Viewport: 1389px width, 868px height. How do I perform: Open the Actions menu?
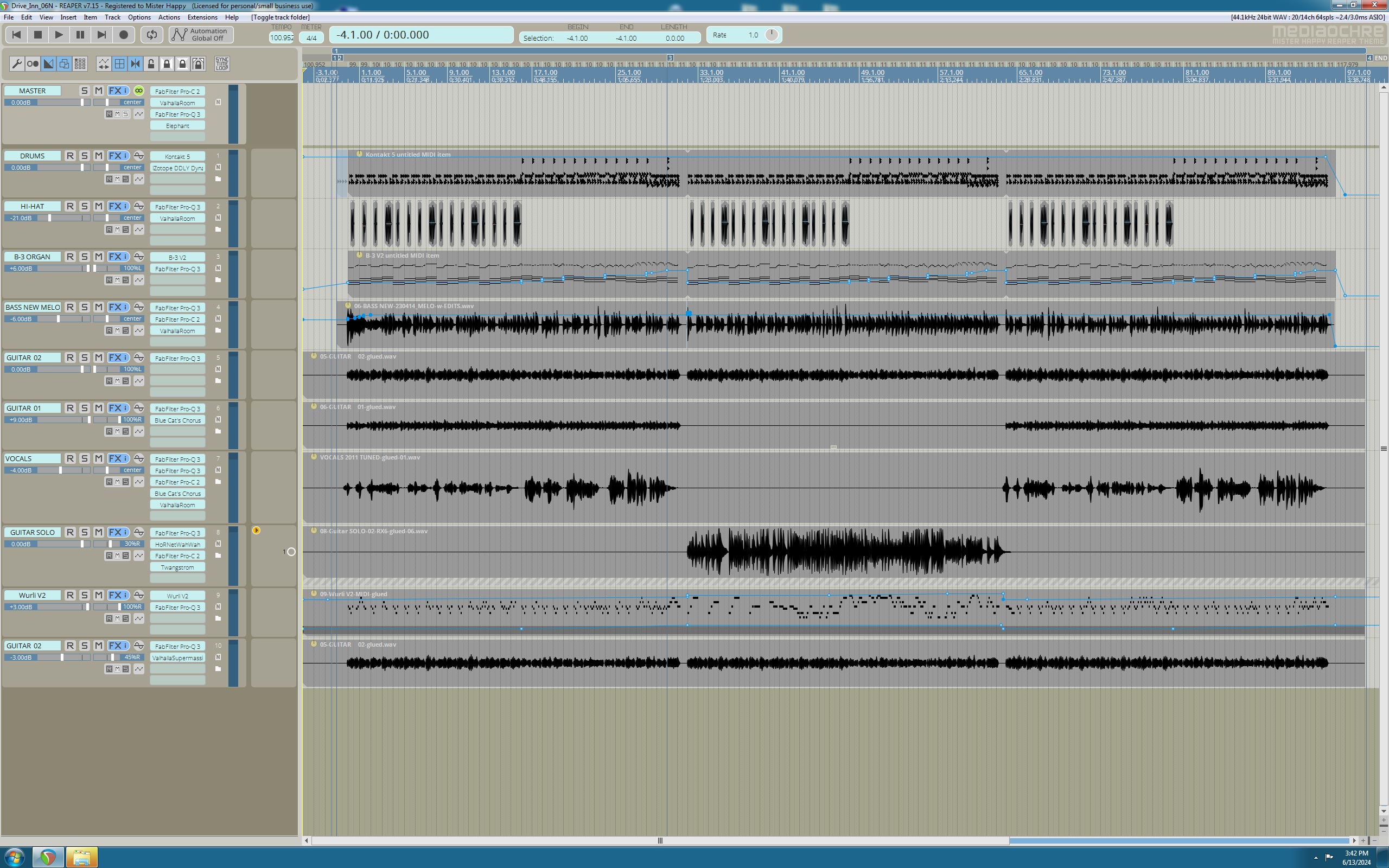point(169,17)
